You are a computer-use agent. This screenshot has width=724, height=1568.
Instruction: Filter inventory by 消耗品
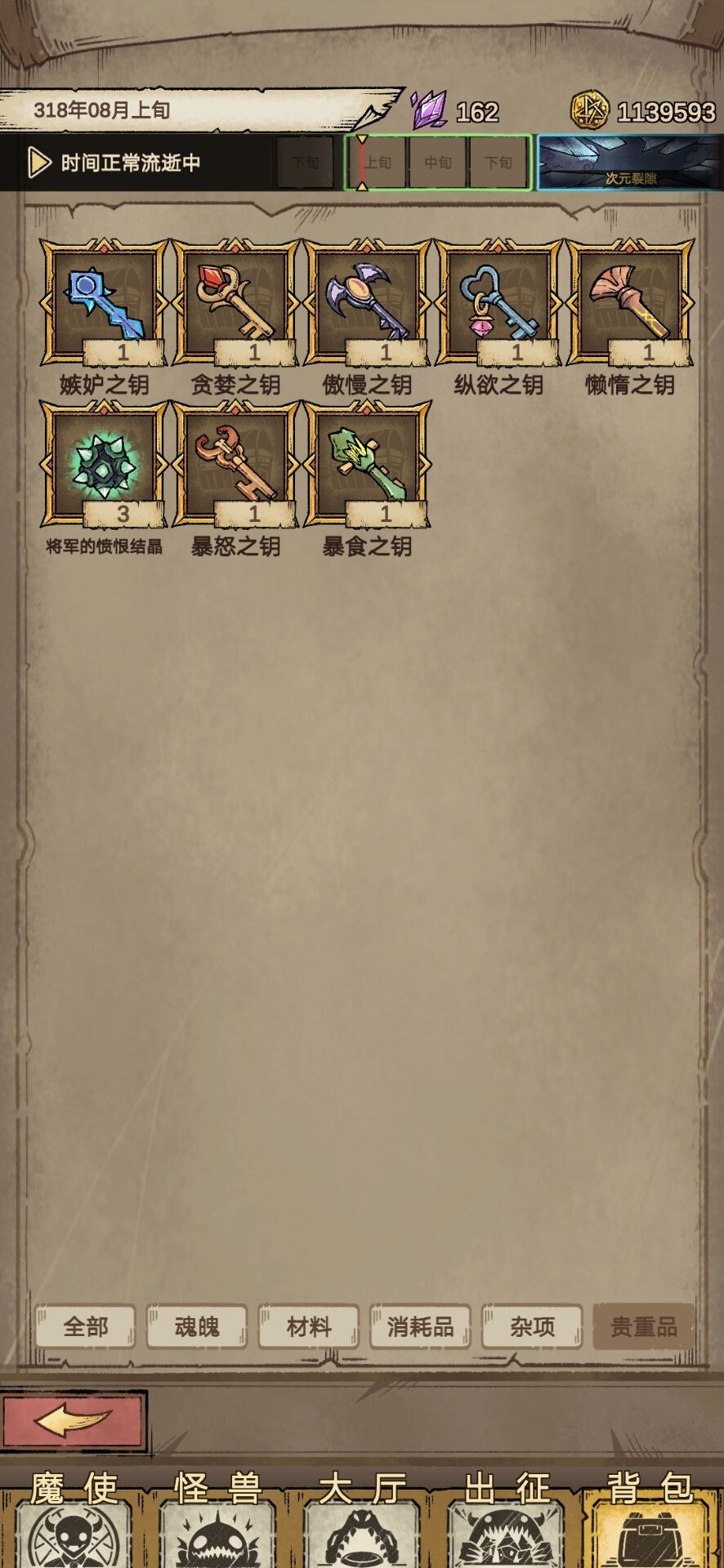tap(421, 1326)
